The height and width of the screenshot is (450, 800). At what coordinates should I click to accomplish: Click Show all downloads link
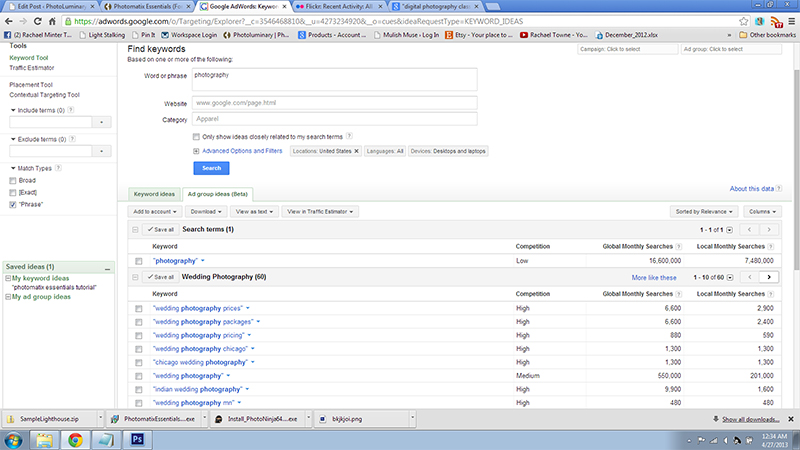[x=751, y=419]
